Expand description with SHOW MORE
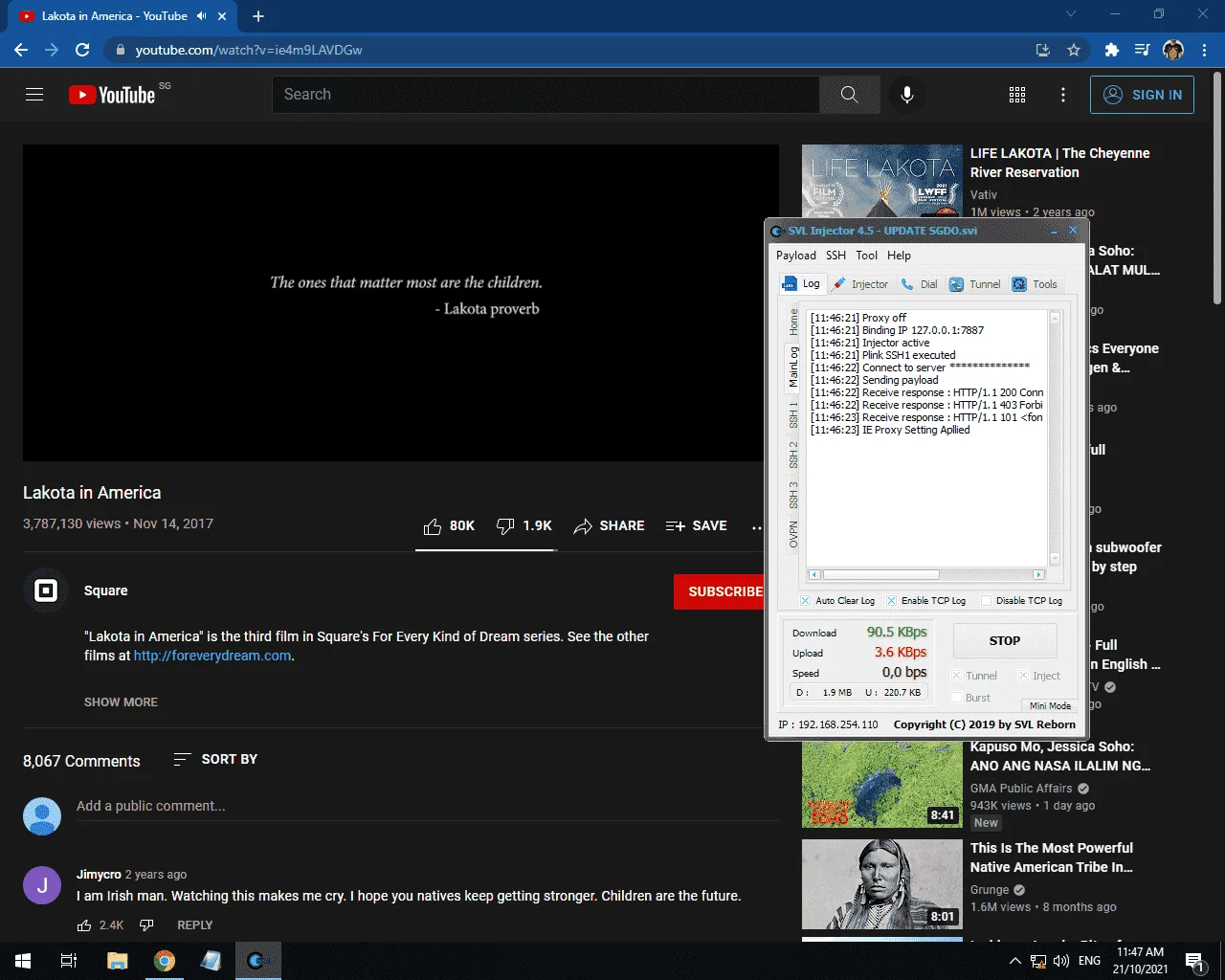This screenshot has width=1225, height=980. coord(121,702)
